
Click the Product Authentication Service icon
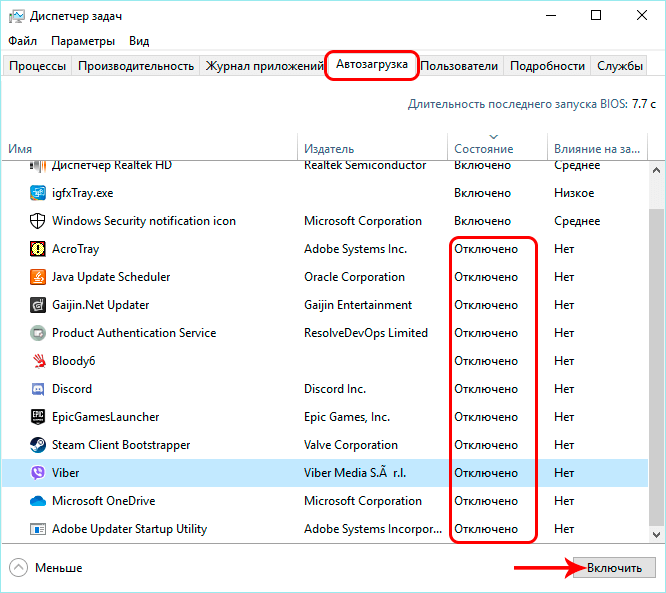pos(38,333)
